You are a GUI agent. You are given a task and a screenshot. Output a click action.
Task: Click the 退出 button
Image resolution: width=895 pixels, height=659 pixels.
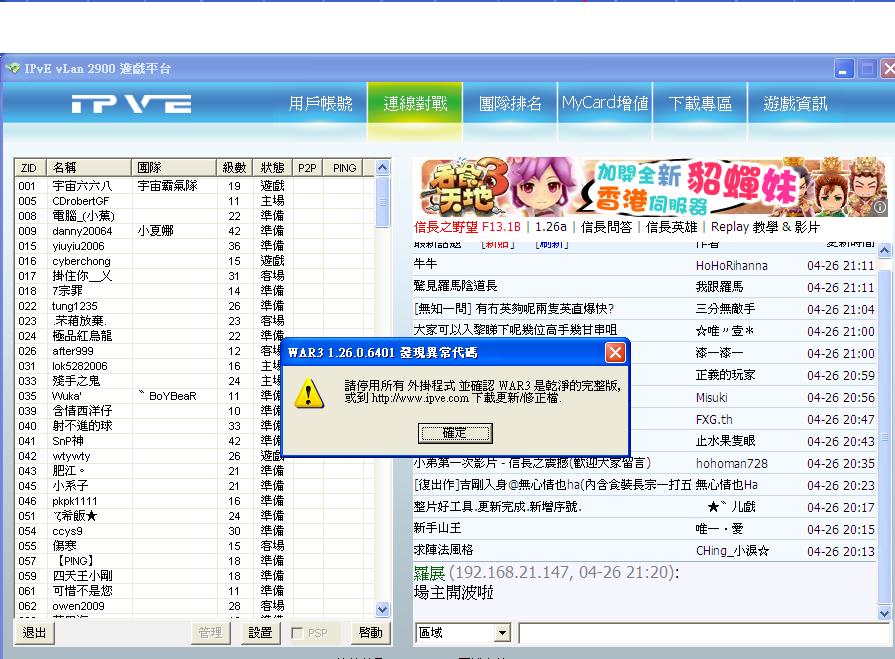pyautogui.click(x=34, y=633)
